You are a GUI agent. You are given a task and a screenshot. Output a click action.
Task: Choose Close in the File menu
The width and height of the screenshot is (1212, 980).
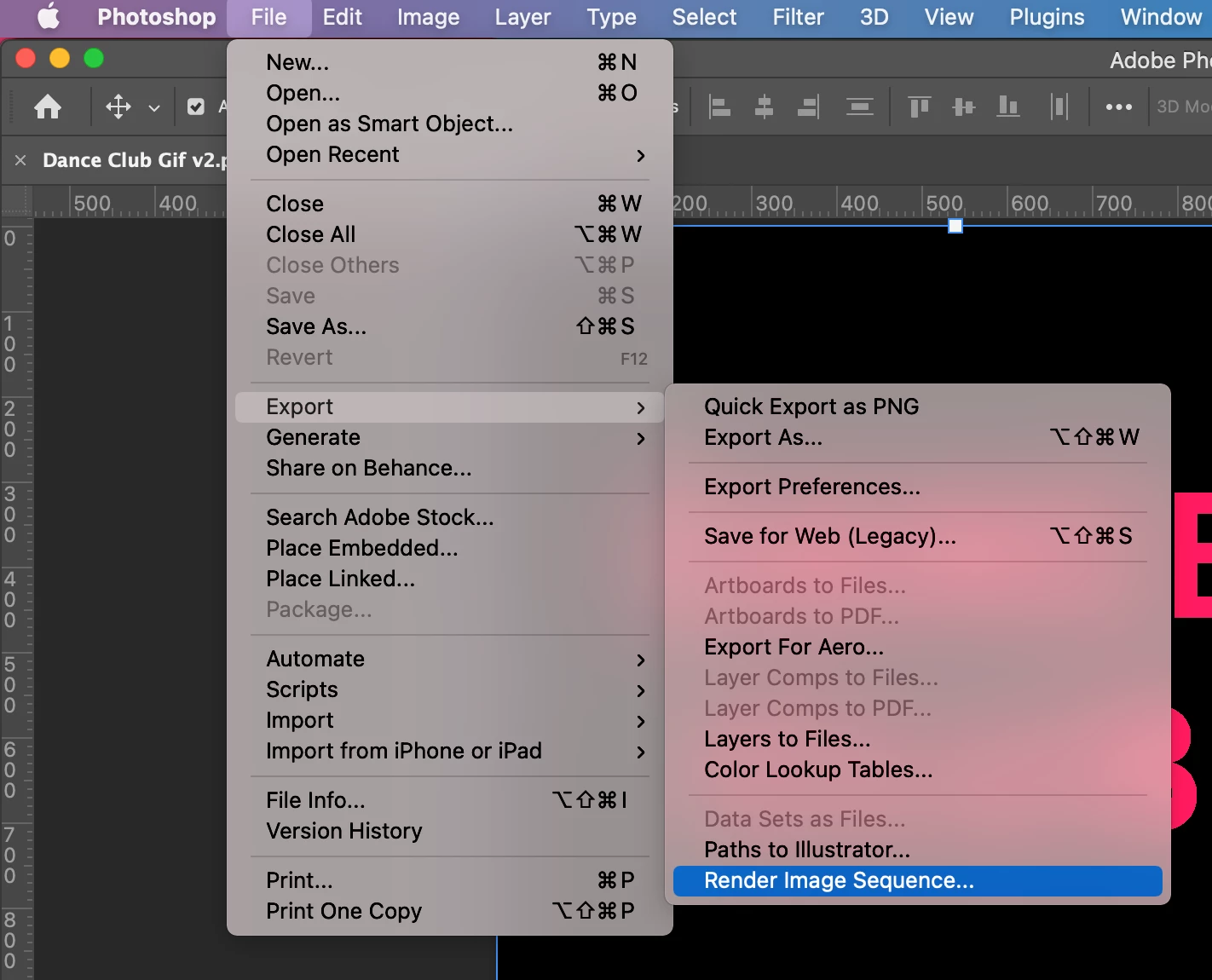[450, 204]
